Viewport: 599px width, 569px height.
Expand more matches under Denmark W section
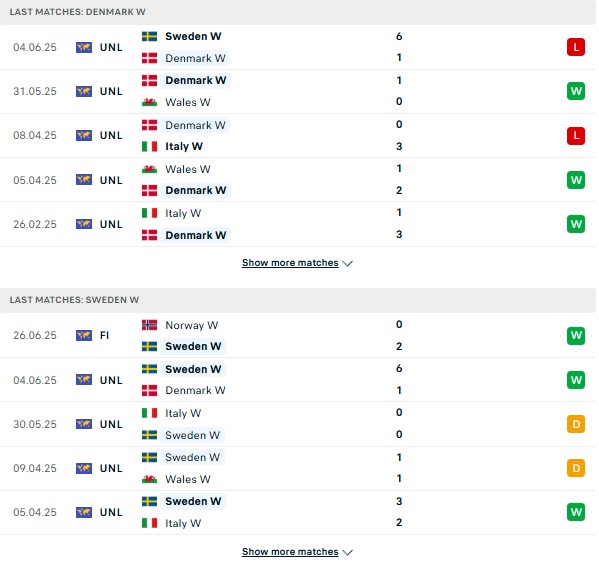[x=297, y=263]
